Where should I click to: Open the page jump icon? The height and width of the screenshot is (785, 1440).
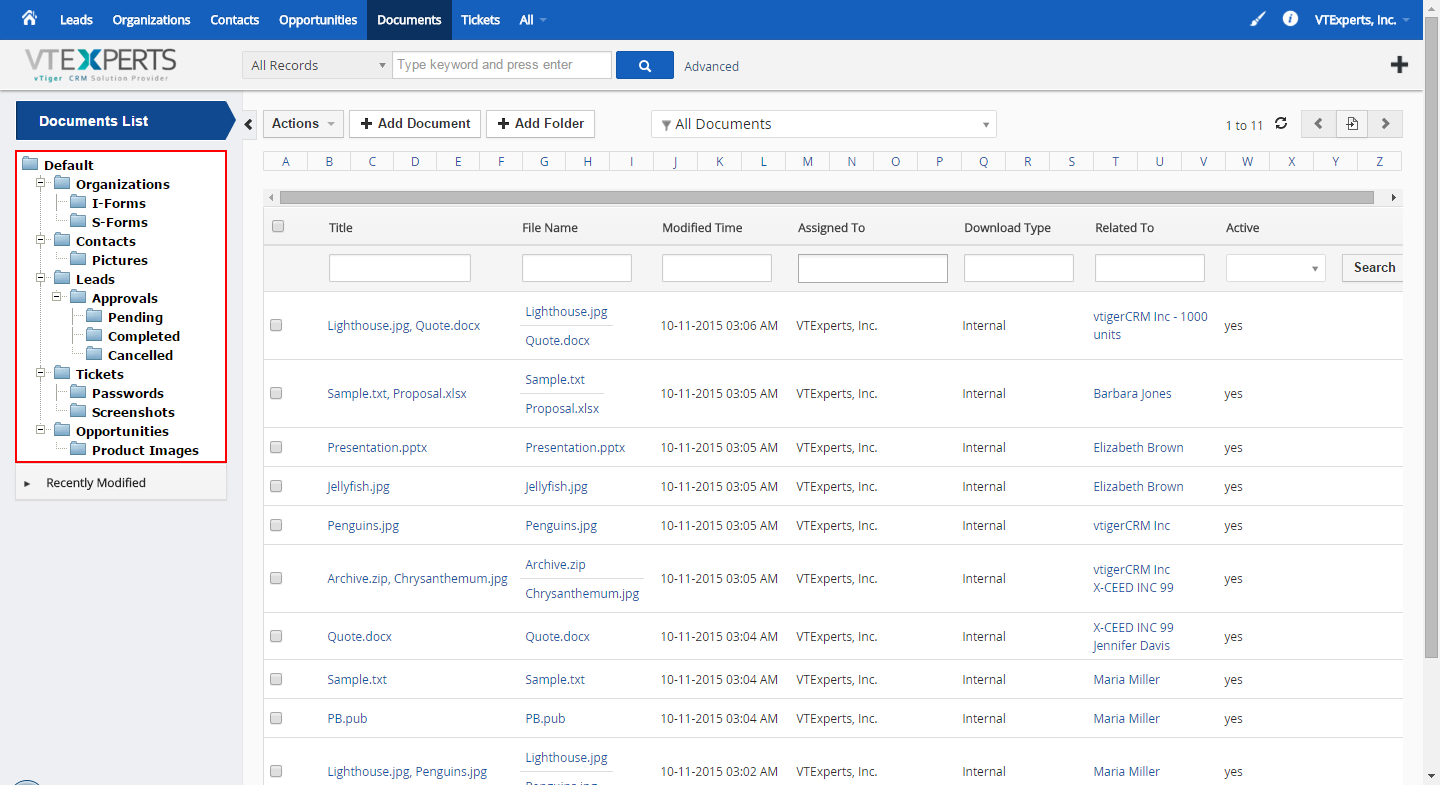pos(1352,124)
